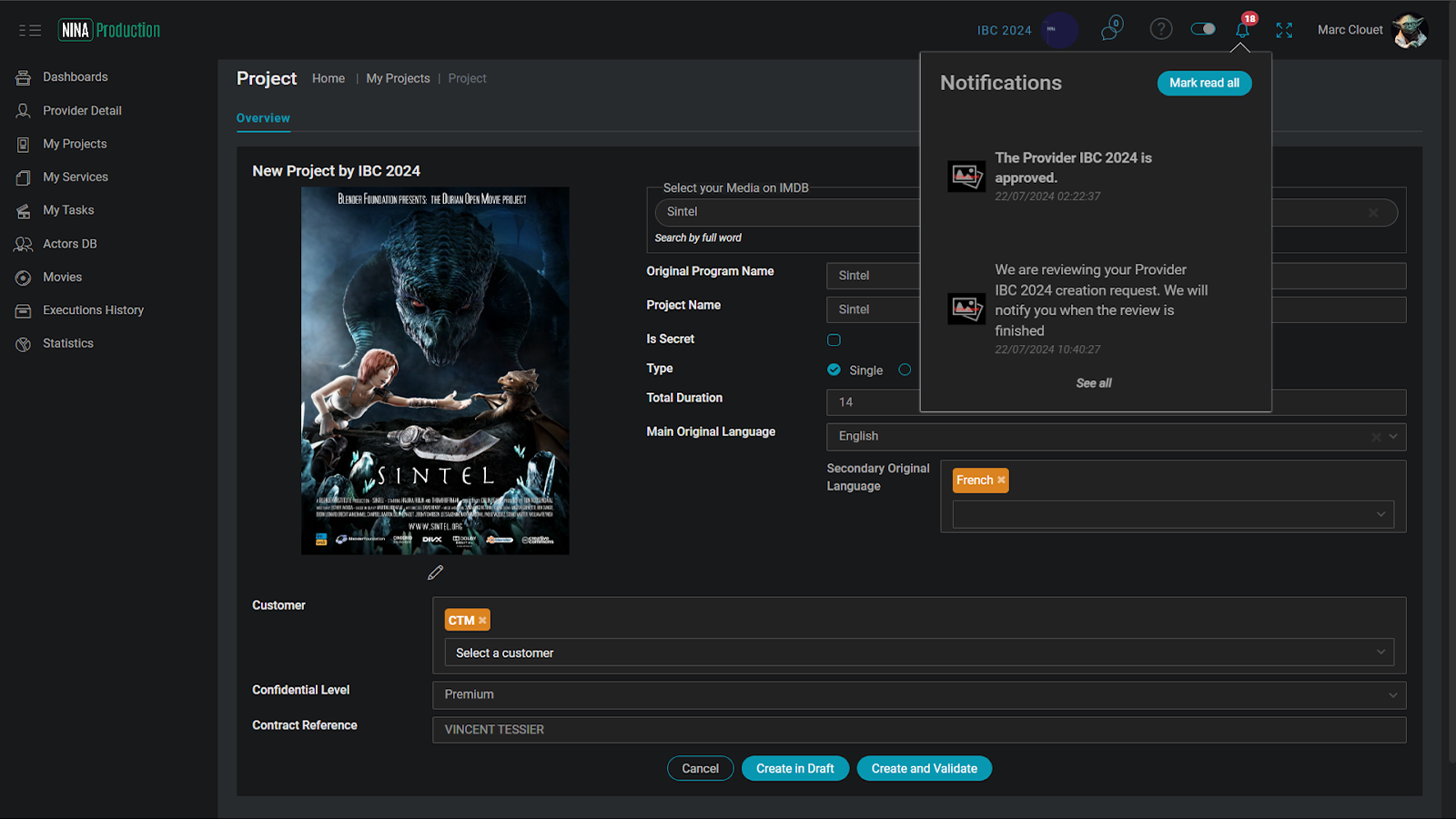Remove the French language tag
The width and height of the screenshot is (1456, 819).
click(1001, 480)
